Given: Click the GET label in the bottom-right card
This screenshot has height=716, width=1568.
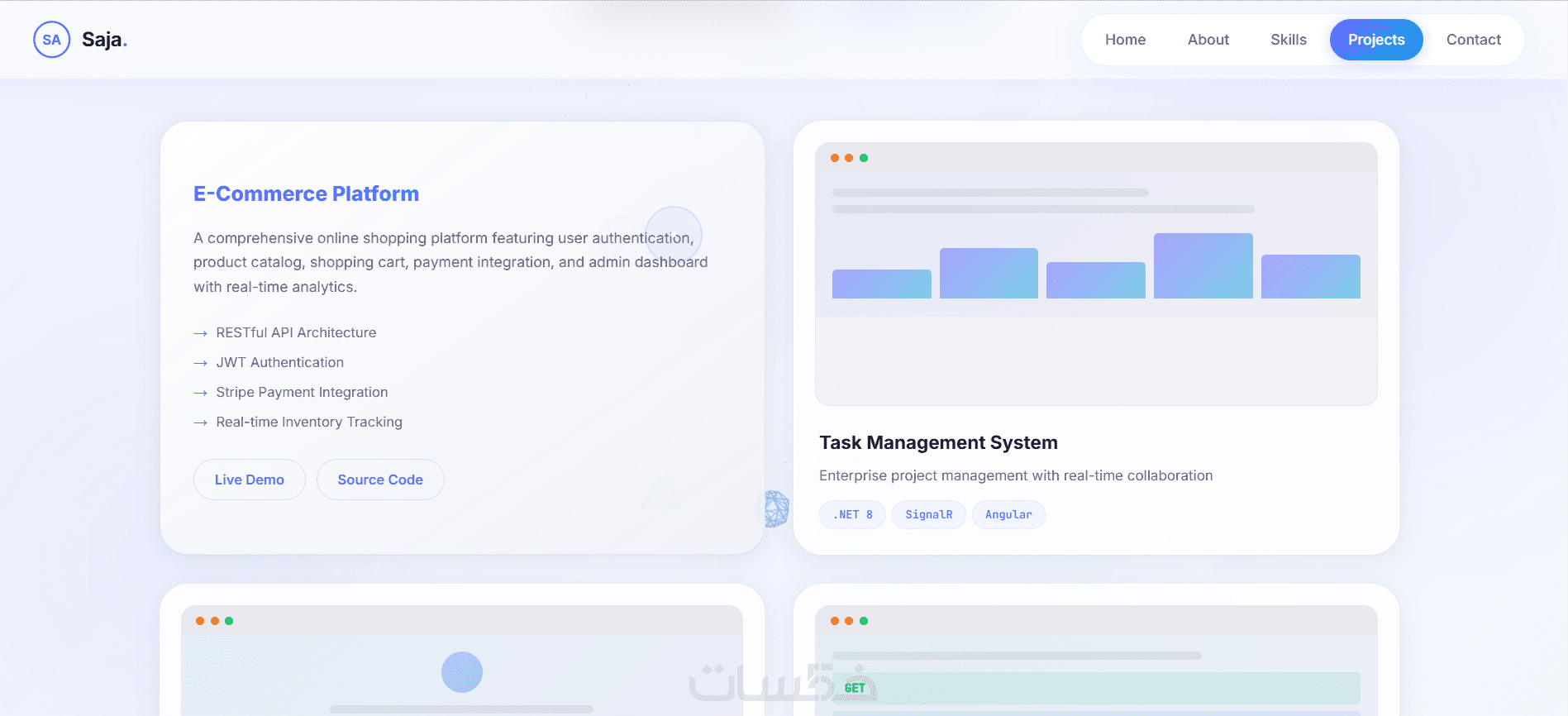Looking at the screenshot, I should pos(855,688).
